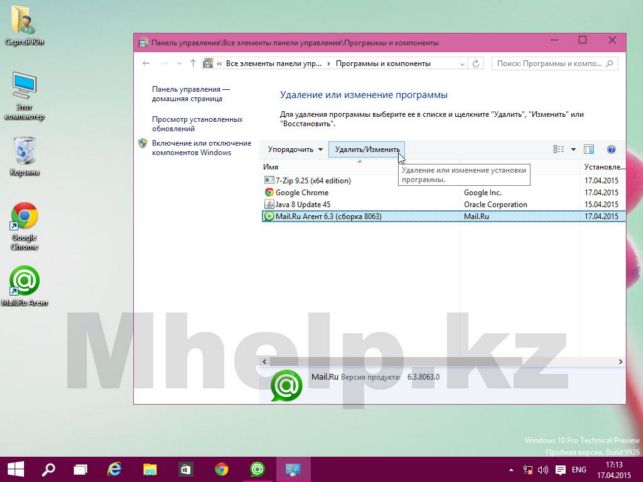
Task: Click the Mail.Ru icon in details pane
Action: click(x=286, y=385)
